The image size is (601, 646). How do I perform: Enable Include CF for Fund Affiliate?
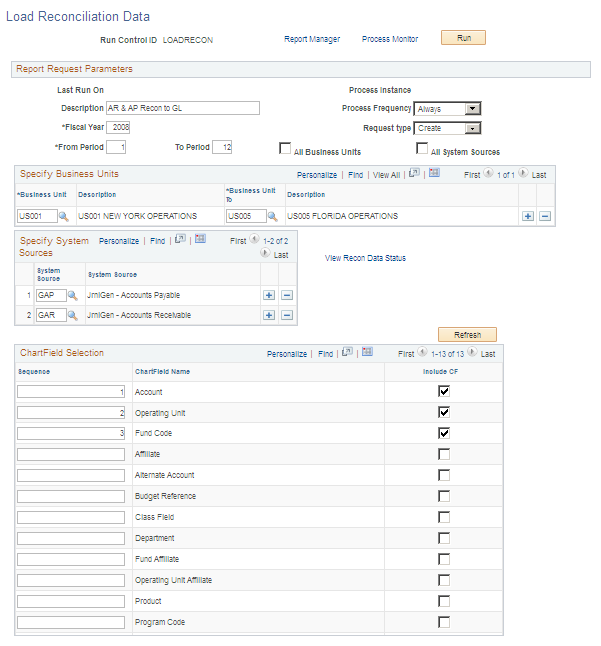(444, 559)
